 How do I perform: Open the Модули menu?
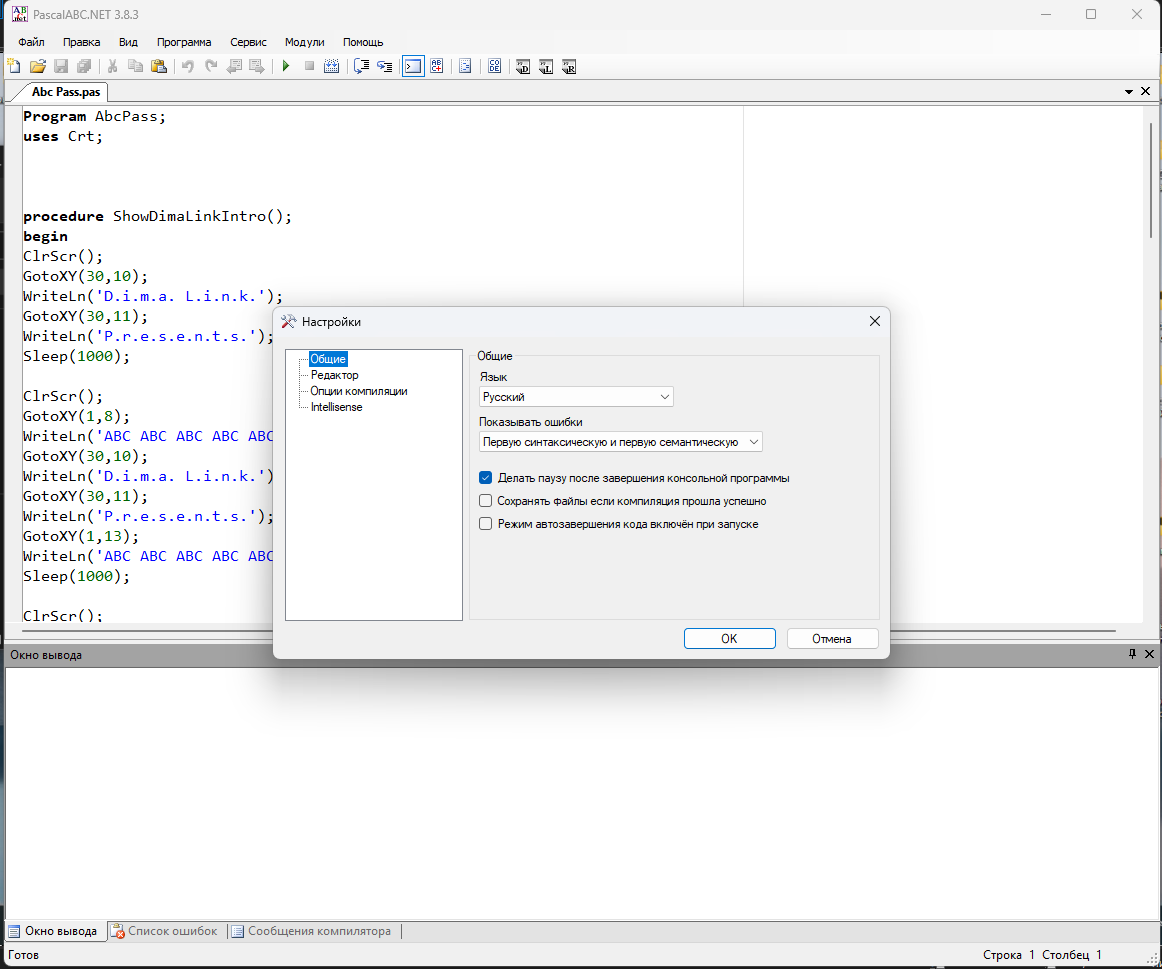pos(305,42)
